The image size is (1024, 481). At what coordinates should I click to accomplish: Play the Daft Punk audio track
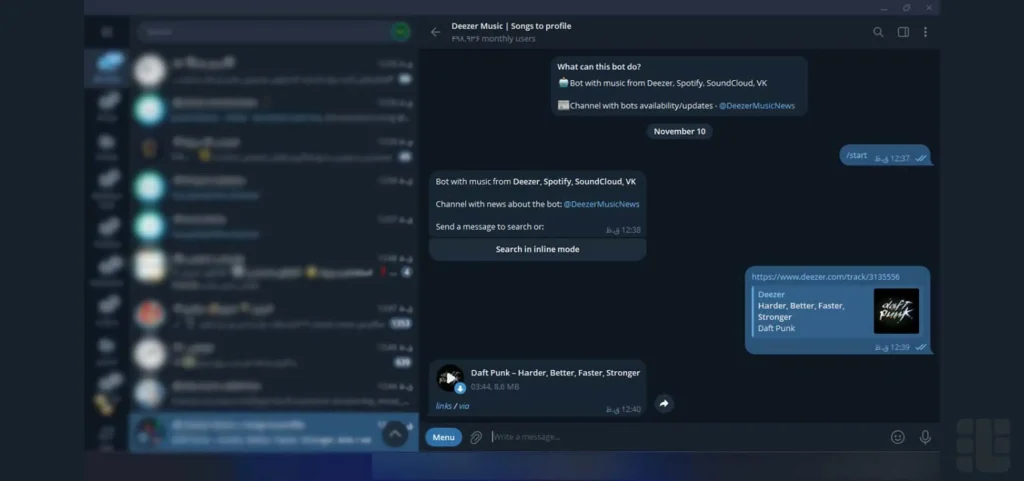(x=450, y=378)
